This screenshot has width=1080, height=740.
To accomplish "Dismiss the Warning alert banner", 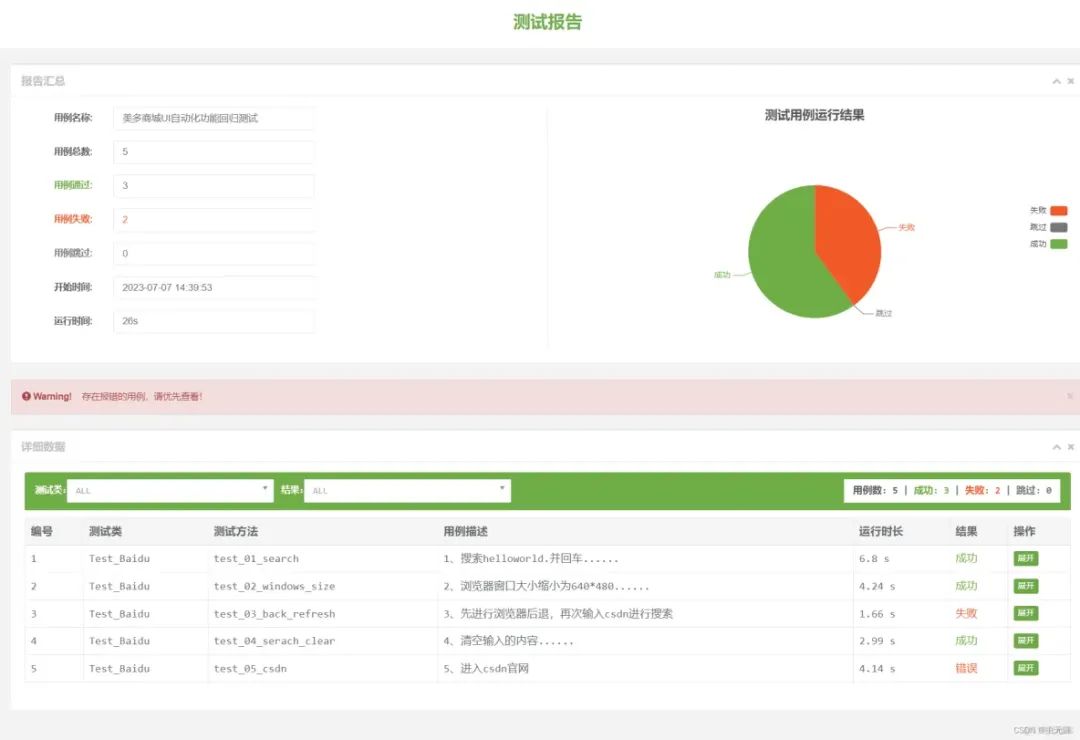I will coord(1068,396).
